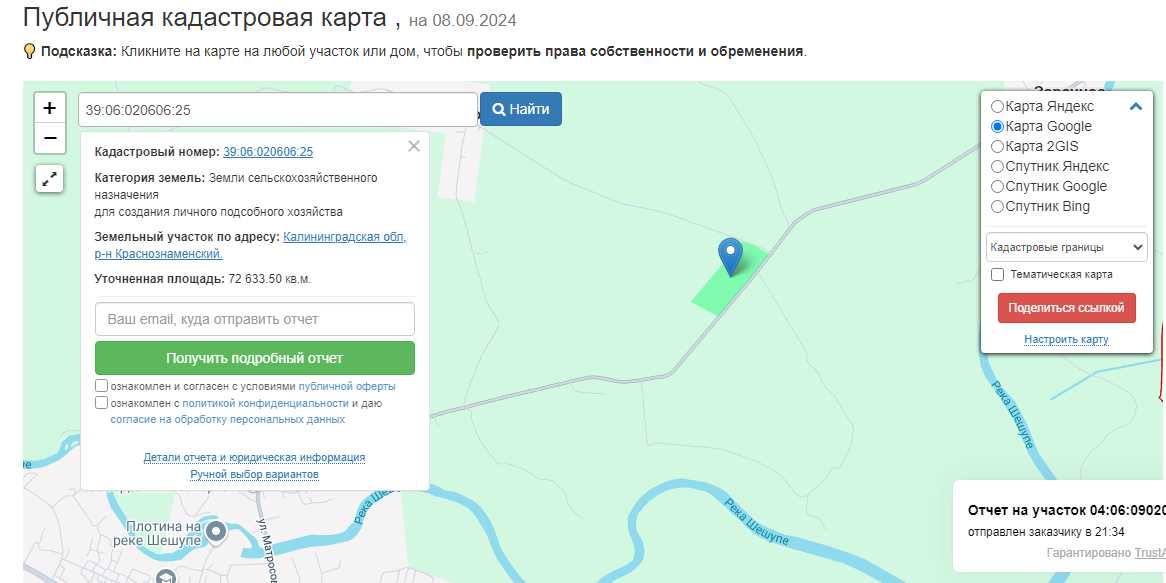The height and width of the screenshot is (583, 1166).
Task: Open Кадастровые границы dropdown
Action: 1066,247
